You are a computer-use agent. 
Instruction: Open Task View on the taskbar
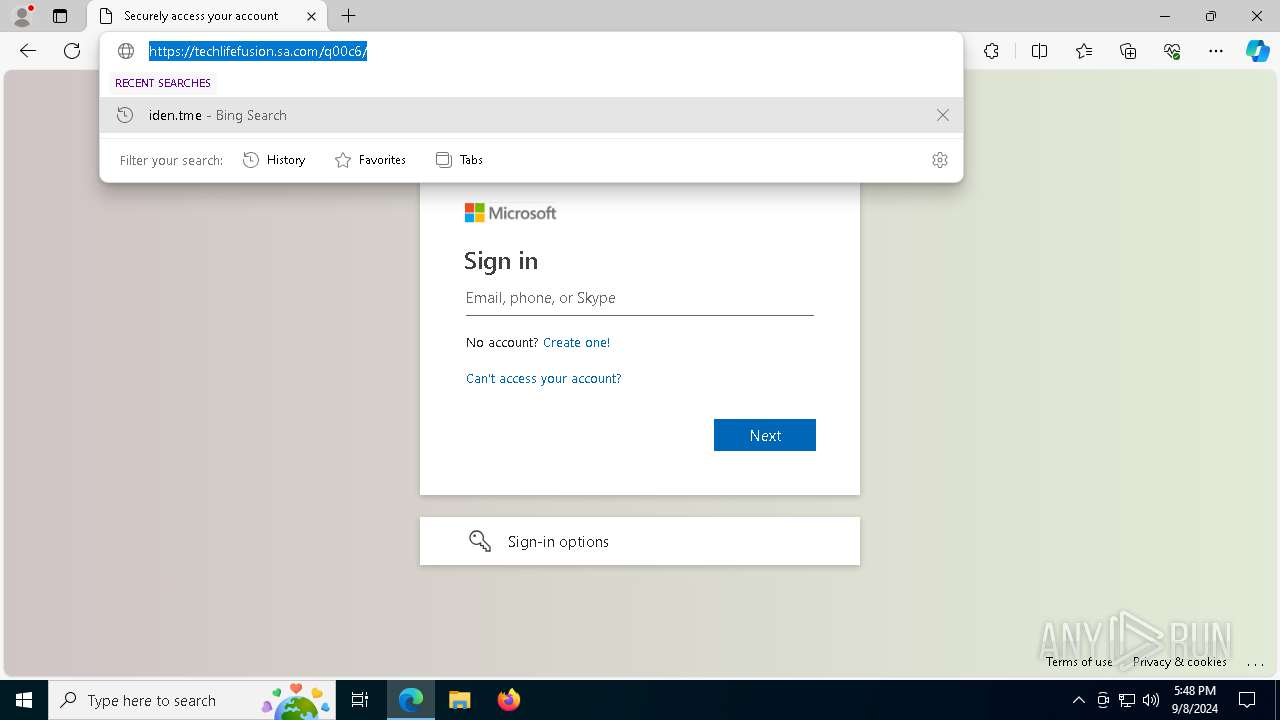pyautogui.click(x=361, y=700)
